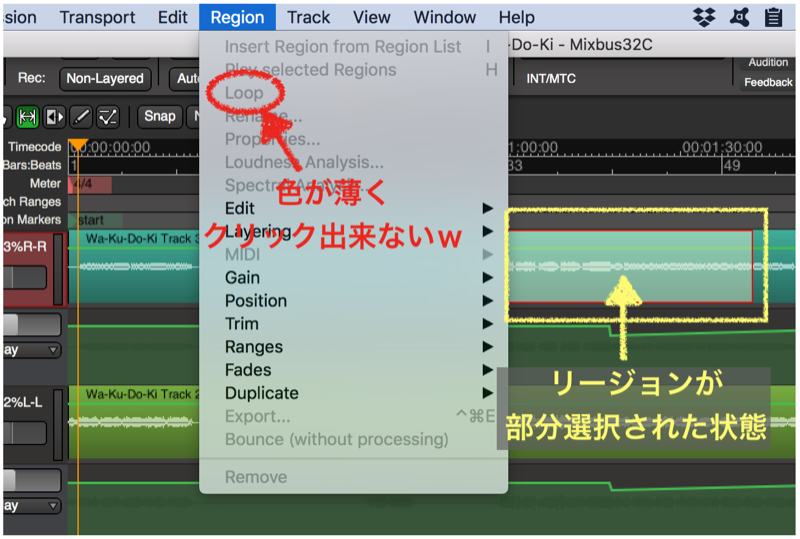Screen dimensions: 800x539
Task: Click bar number 49 in ruler
Action: (x=732, y=165)
